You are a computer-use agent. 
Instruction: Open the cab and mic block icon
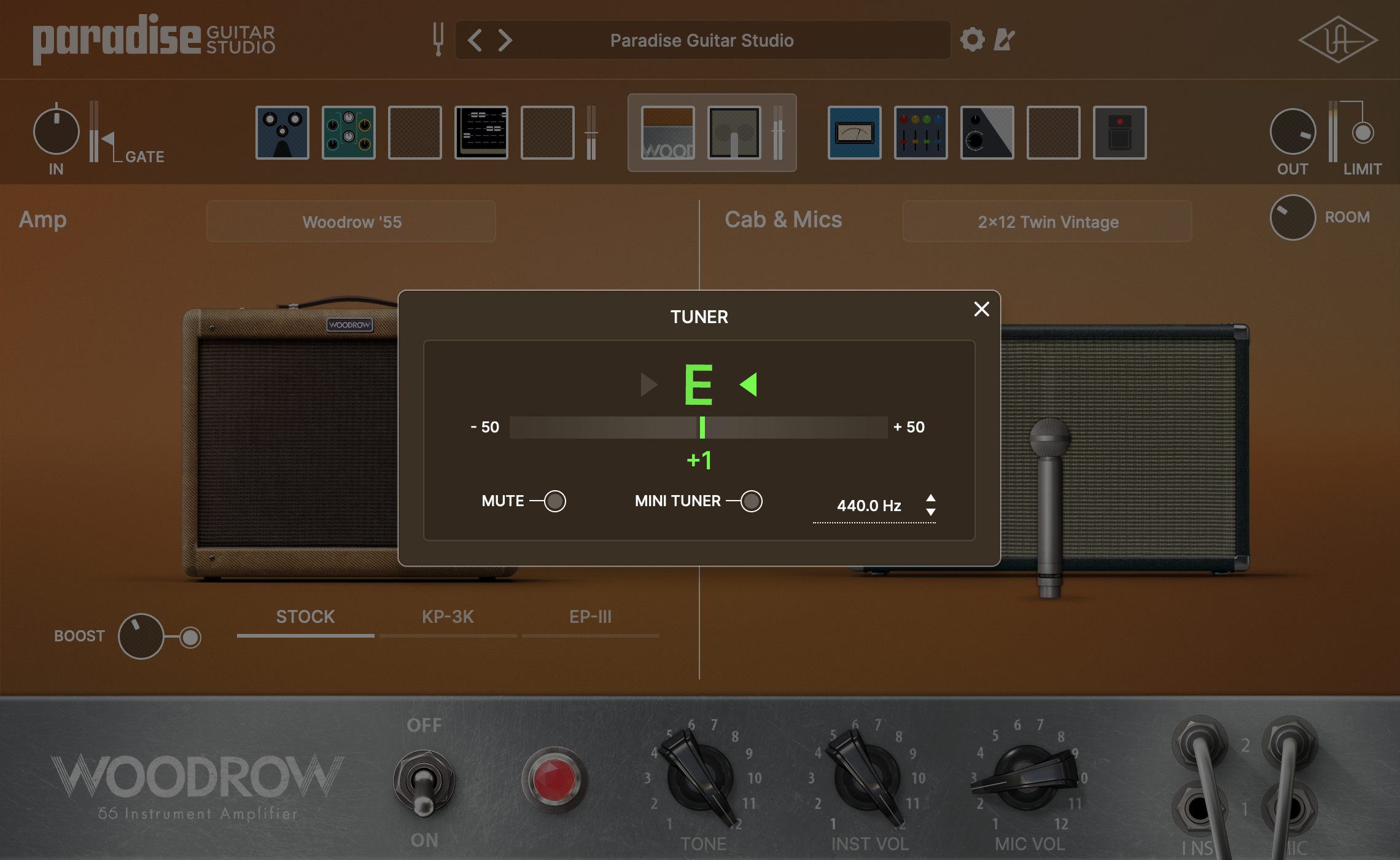(733, 133)
